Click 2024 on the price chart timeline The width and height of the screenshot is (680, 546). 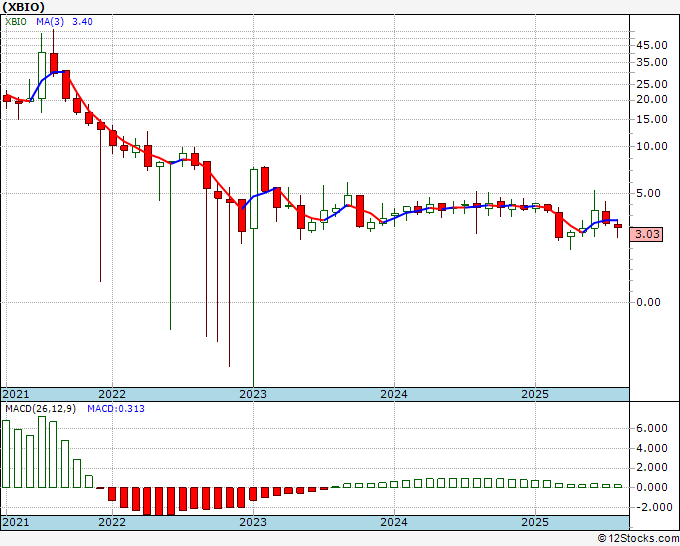pos(394,394)
